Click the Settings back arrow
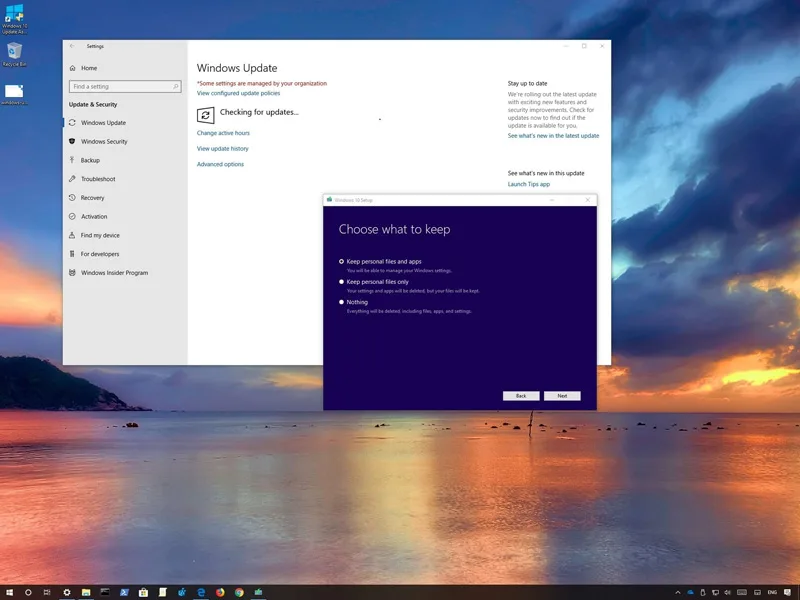800x600 pixels. (x=72, y=46)
